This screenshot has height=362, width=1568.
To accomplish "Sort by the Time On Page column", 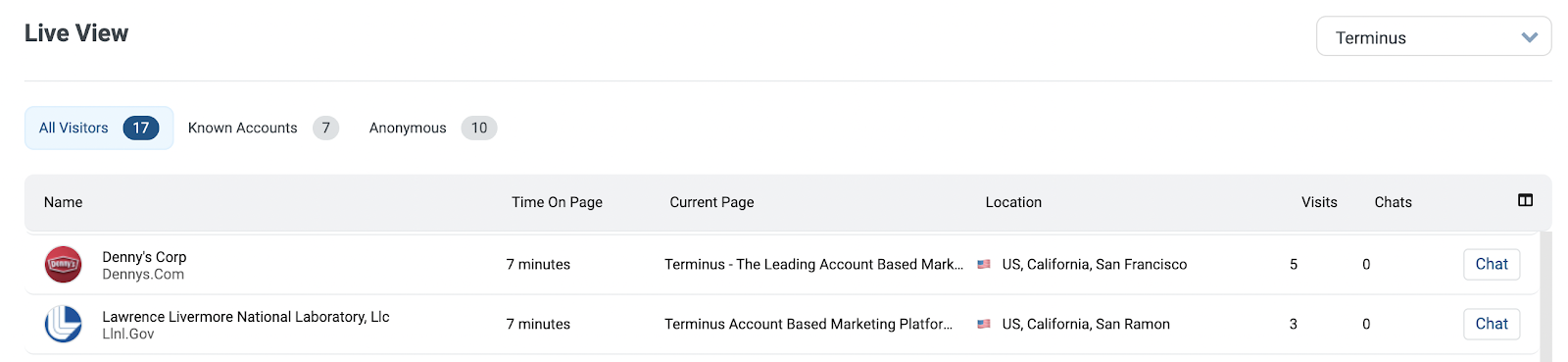I will pos(557,202).
